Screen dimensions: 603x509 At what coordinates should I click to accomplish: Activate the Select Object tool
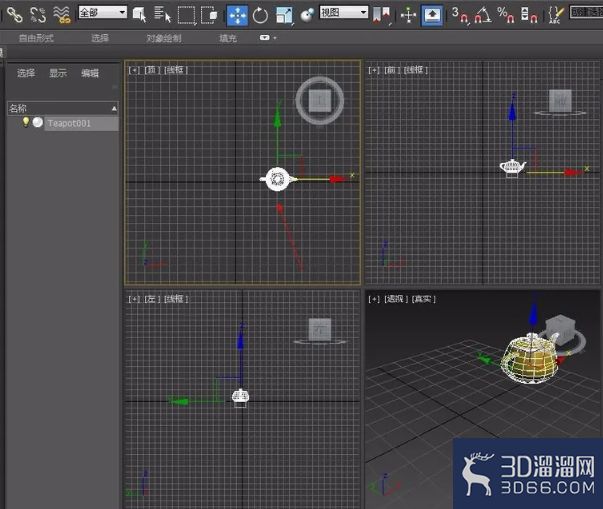pos(140,15)
